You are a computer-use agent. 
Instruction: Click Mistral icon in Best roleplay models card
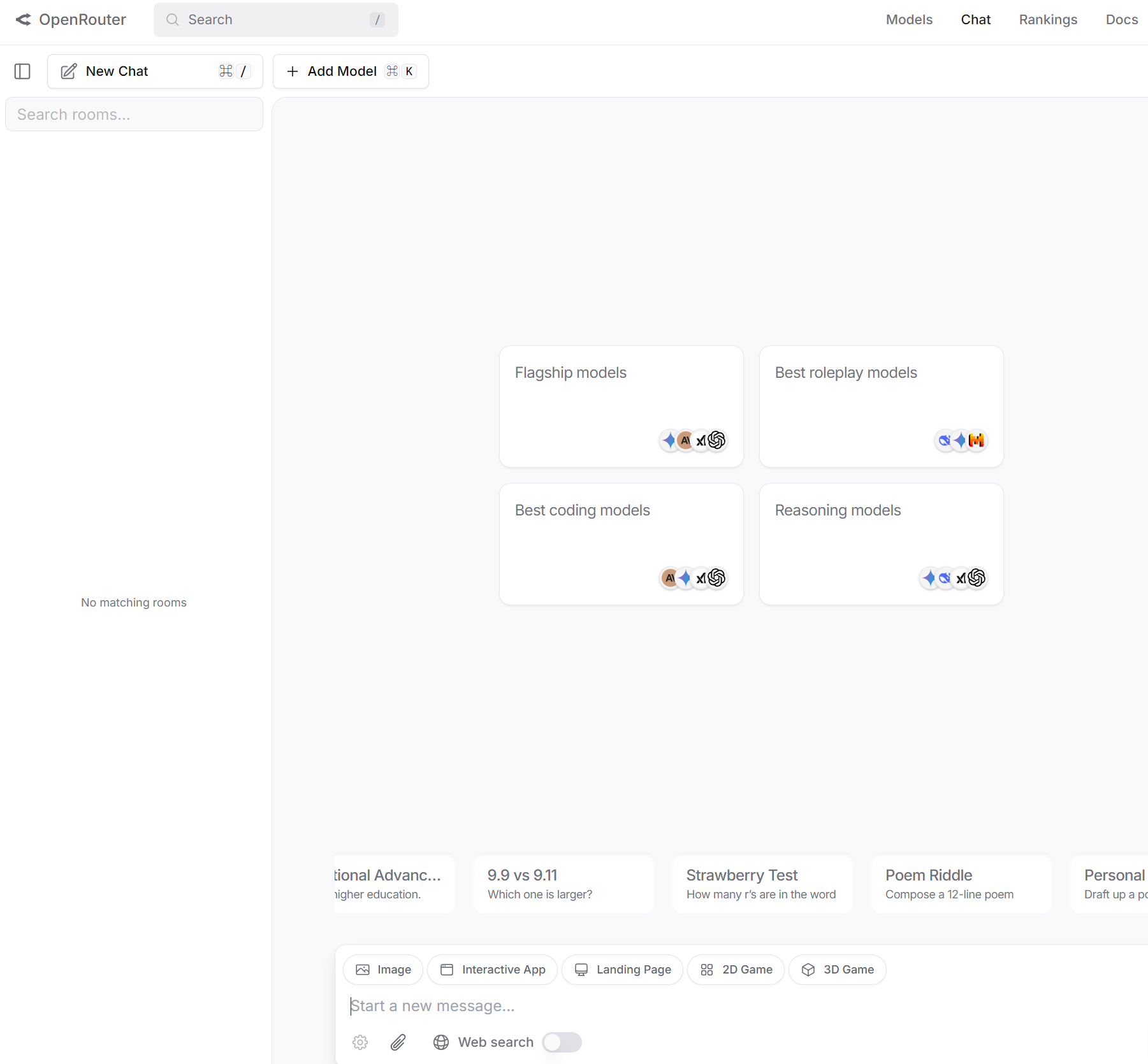pyautogui.click(x=977, y=440)
